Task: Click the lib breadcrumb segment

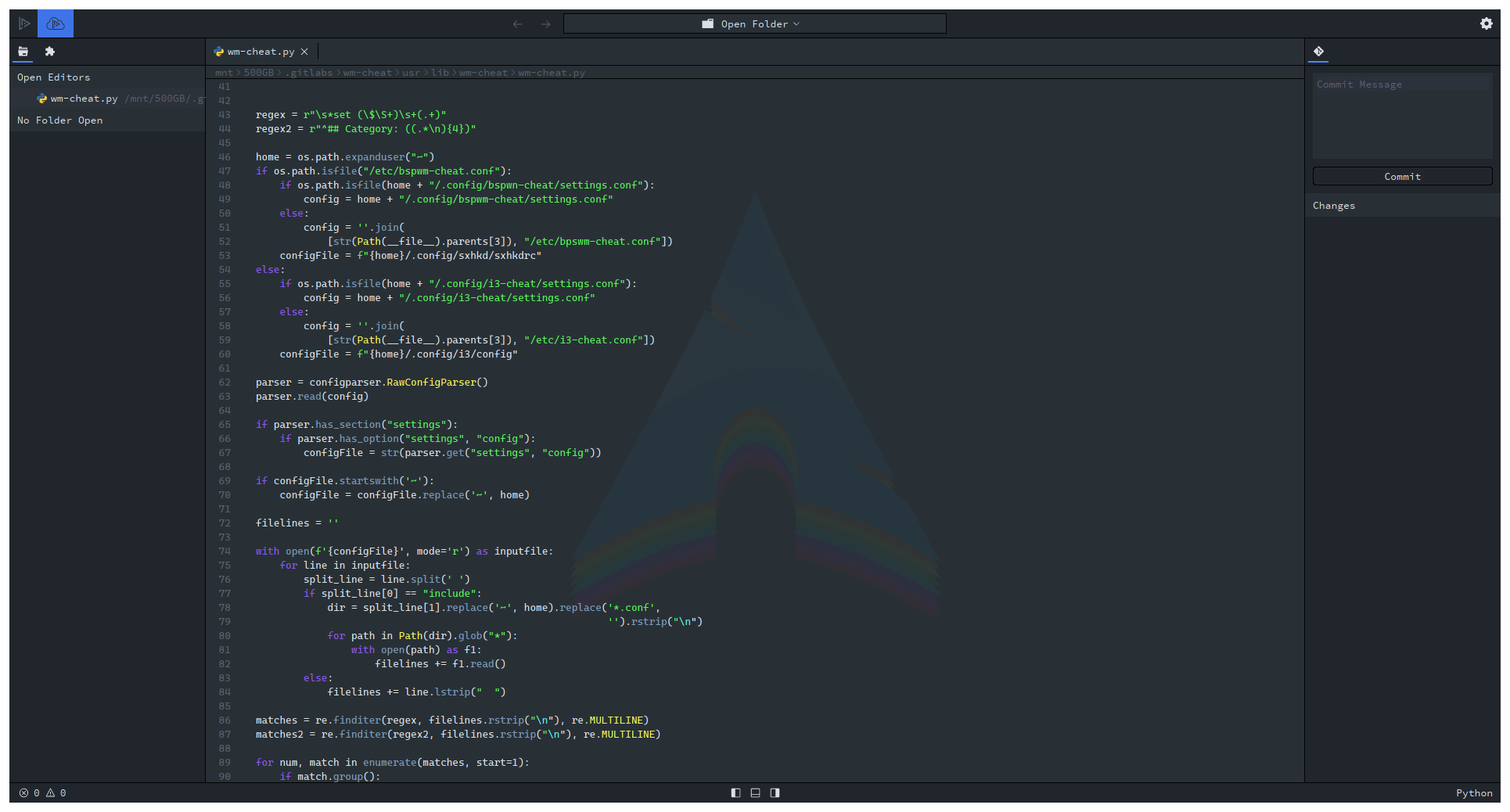Action: [x=440, y=73]
